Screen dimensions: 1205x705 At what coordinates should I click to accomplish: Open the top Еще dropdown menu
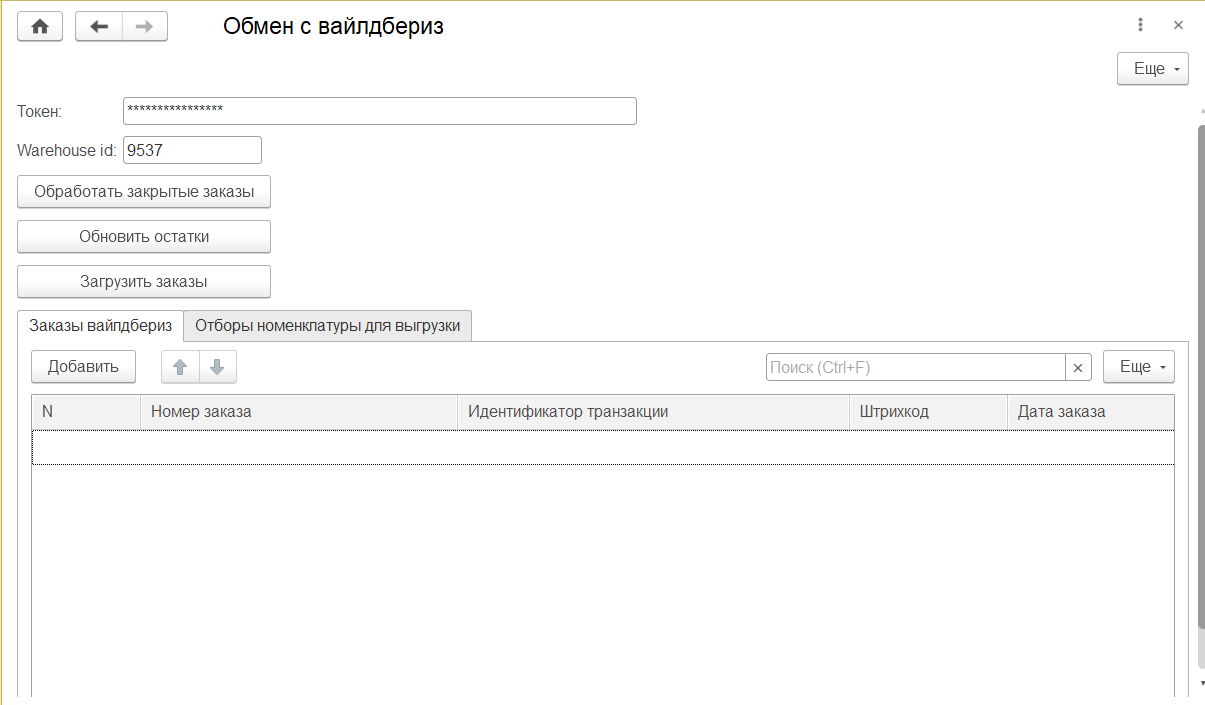(1153, 69)
